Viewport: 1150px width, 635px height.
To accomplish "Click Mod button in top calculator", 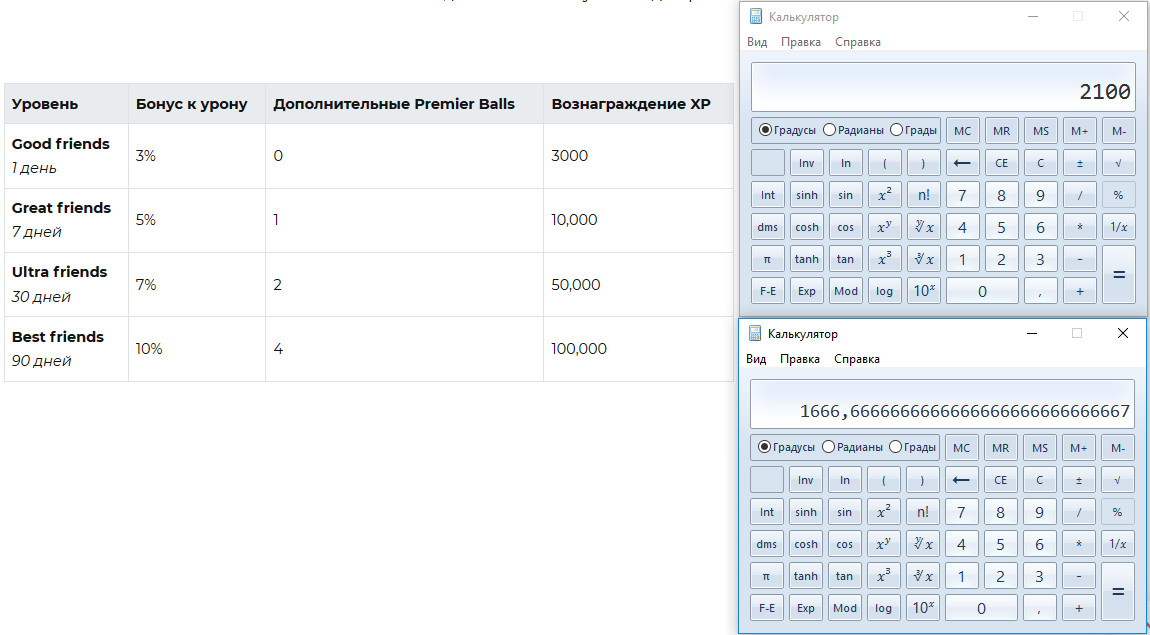I will [x=846, y=290].
